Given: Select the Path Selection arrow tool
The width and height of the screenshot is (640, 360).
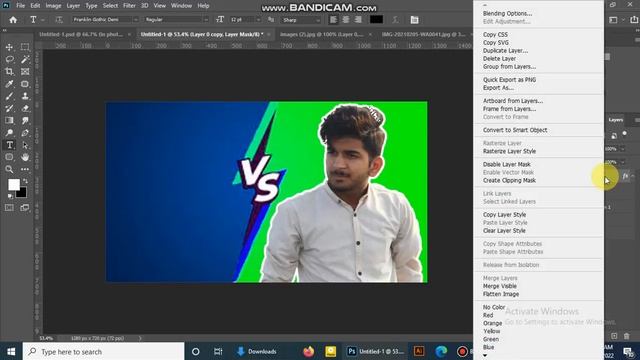Looking at the screenshot, I should pyautogui.click(x=25, y=145).
